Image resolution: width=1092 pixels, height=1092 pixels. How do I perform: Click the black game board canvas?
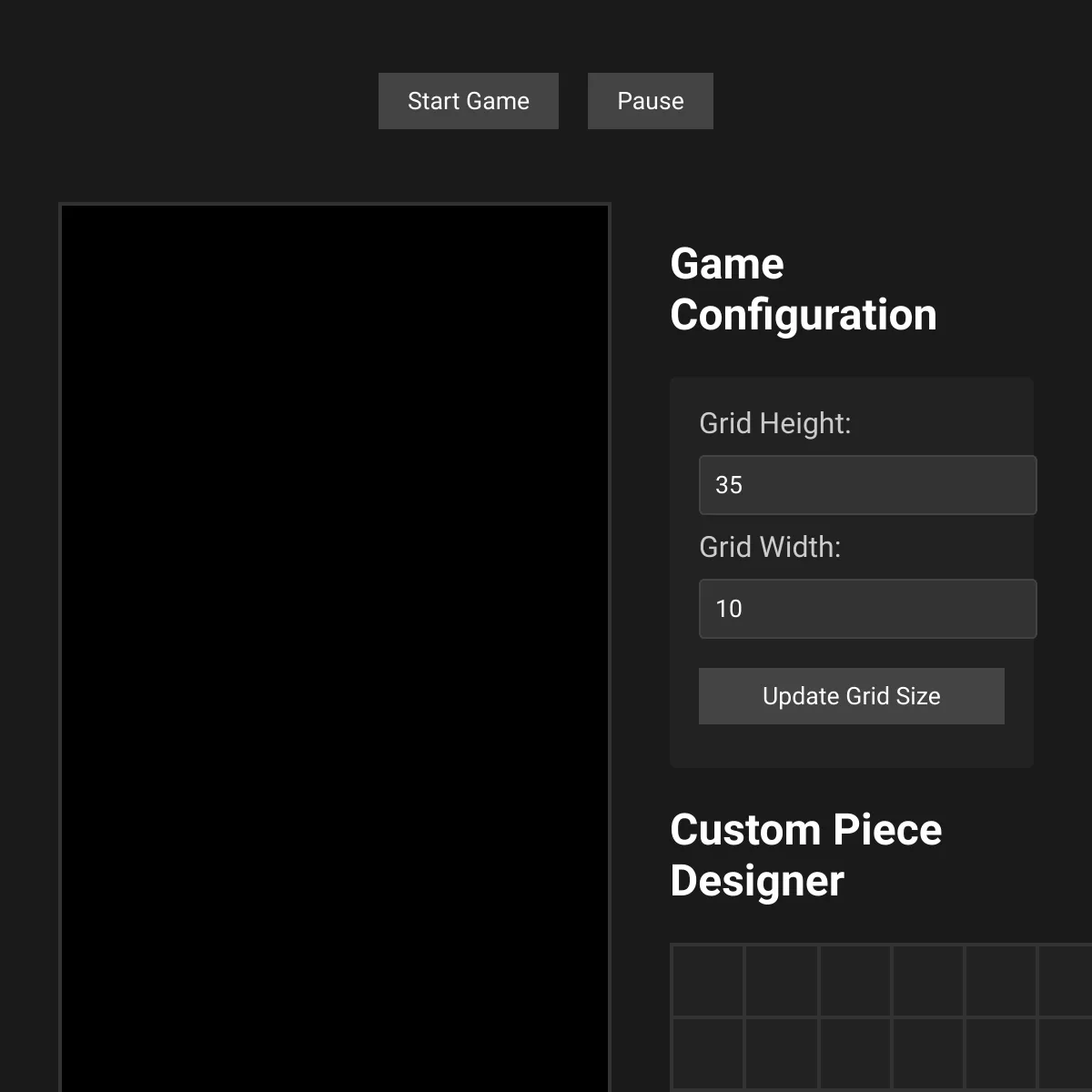[334, 637]
